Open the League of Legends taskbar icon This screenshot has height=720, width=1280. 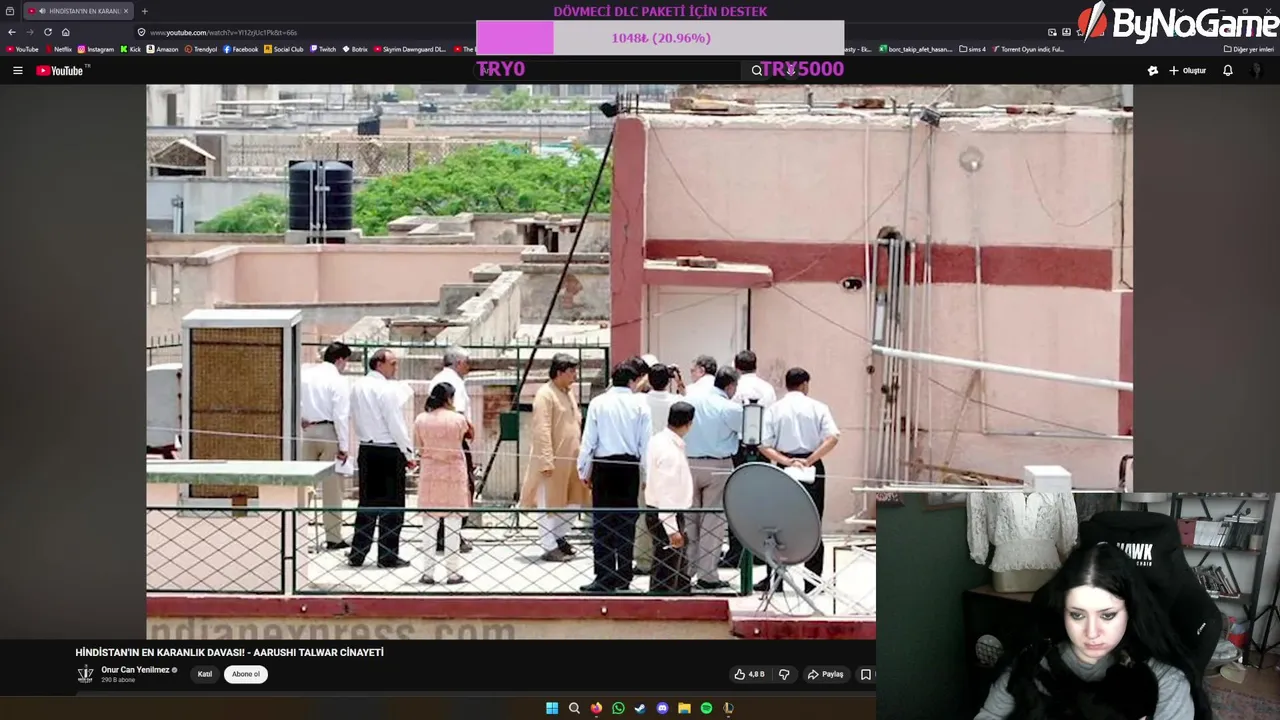(728, 708)
